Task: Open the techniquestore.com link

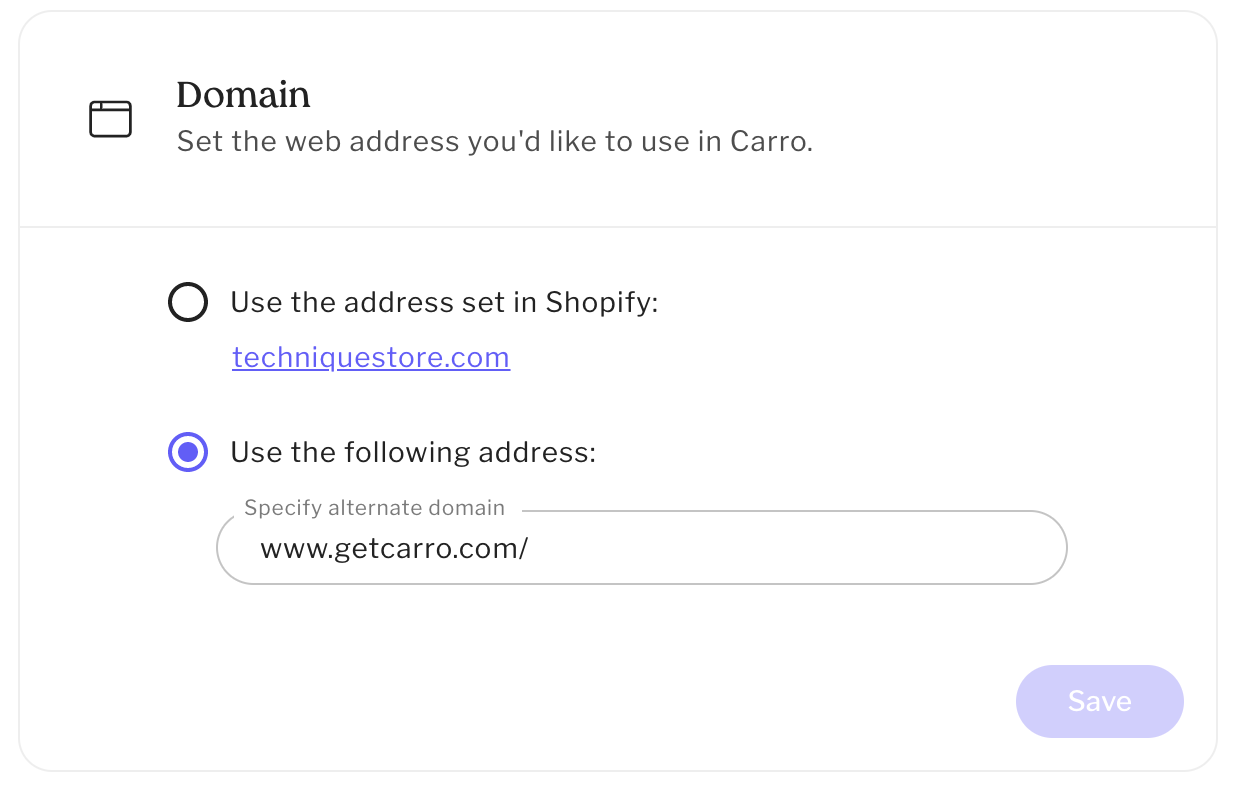Action: (371, 357)
